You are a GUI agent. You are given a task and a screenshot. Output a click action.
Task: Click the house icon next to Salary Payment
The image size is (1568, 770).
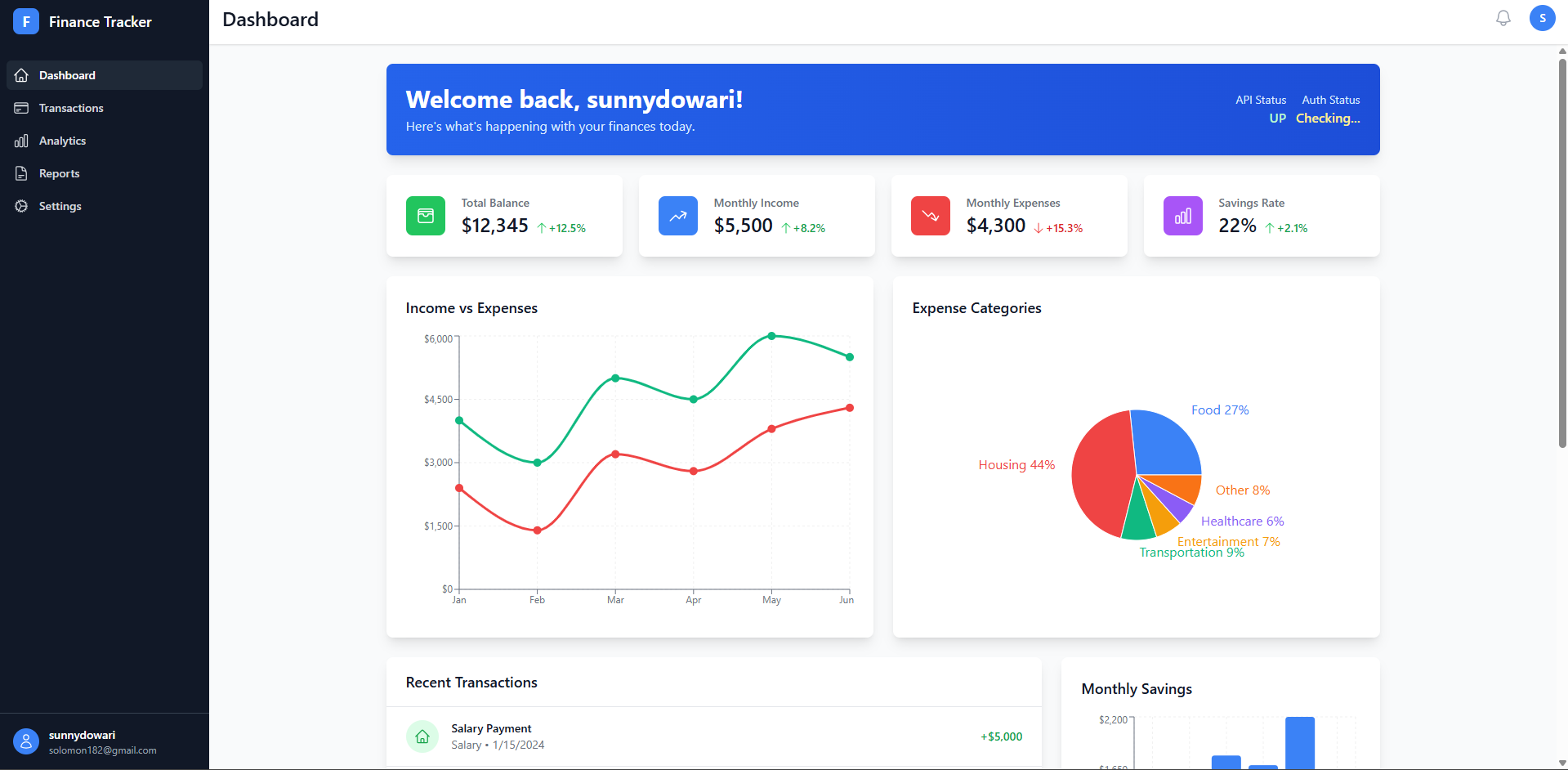point(422,736)
